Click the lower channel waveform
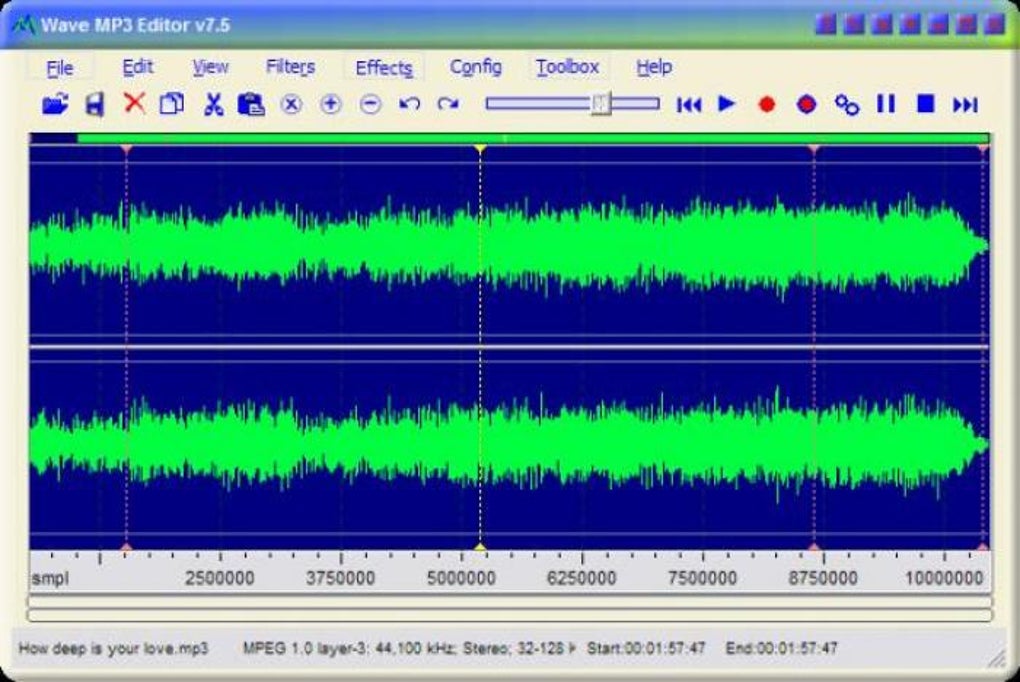This screenshot has height=682, width=1020. (x=509, y=444)
